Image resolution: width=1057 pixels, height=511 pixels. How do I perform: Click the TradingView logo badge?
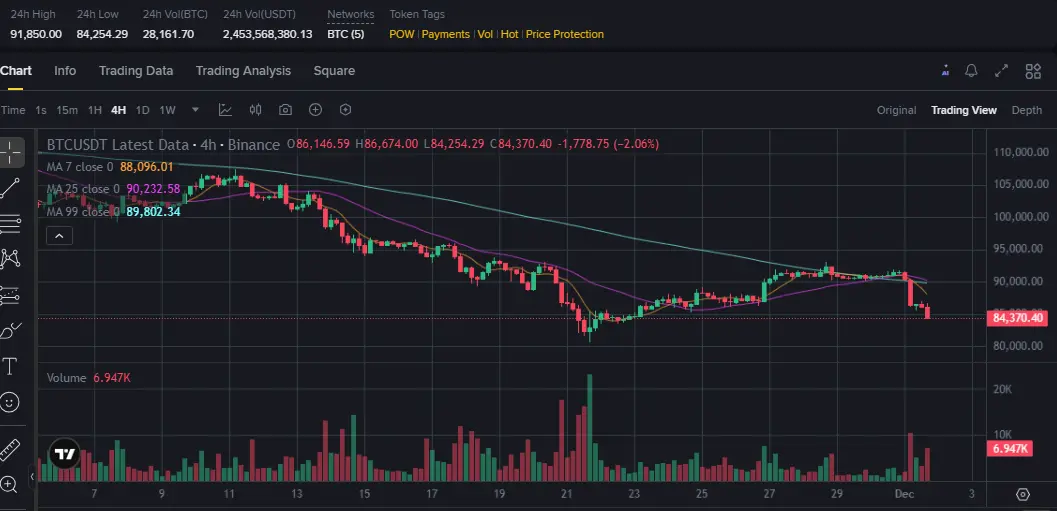point(65,454)
